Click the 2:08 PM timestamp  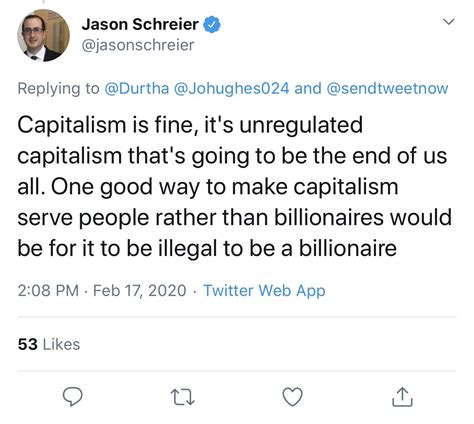(x=48, y=290)
